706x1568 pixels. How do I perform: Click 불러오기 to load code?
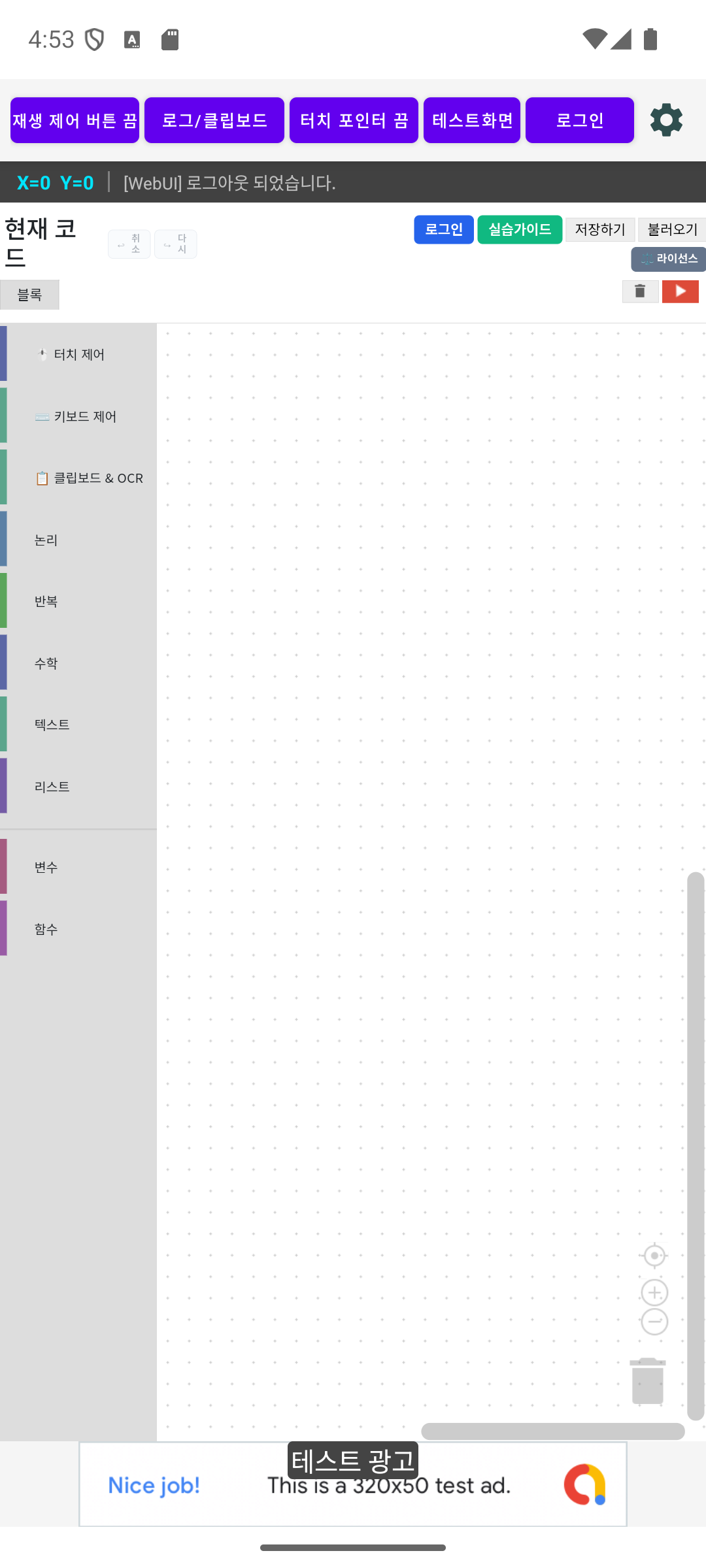click(672, 229)
